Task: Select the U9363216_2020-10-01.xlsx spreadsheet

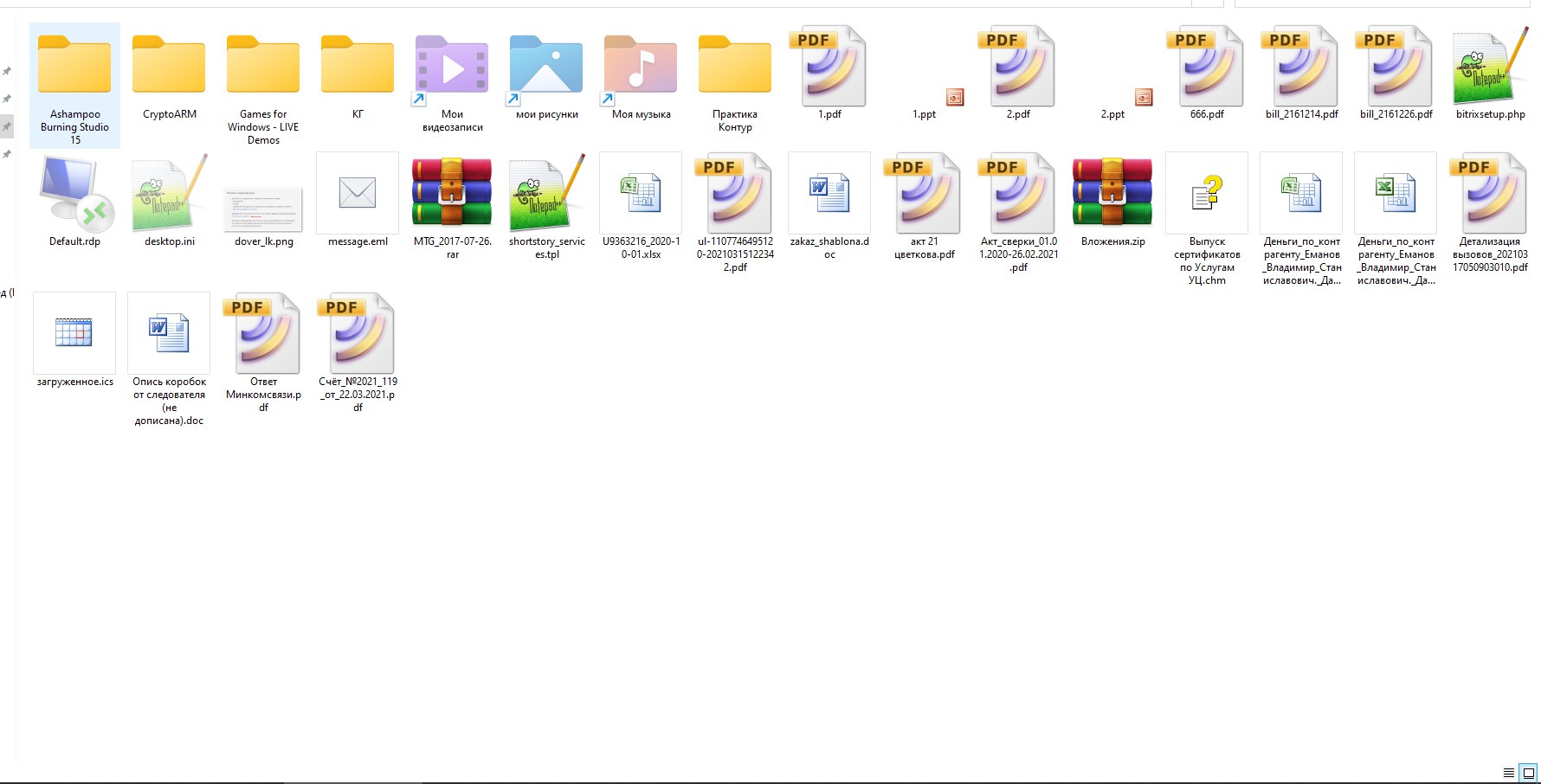Action: [641, 208]
